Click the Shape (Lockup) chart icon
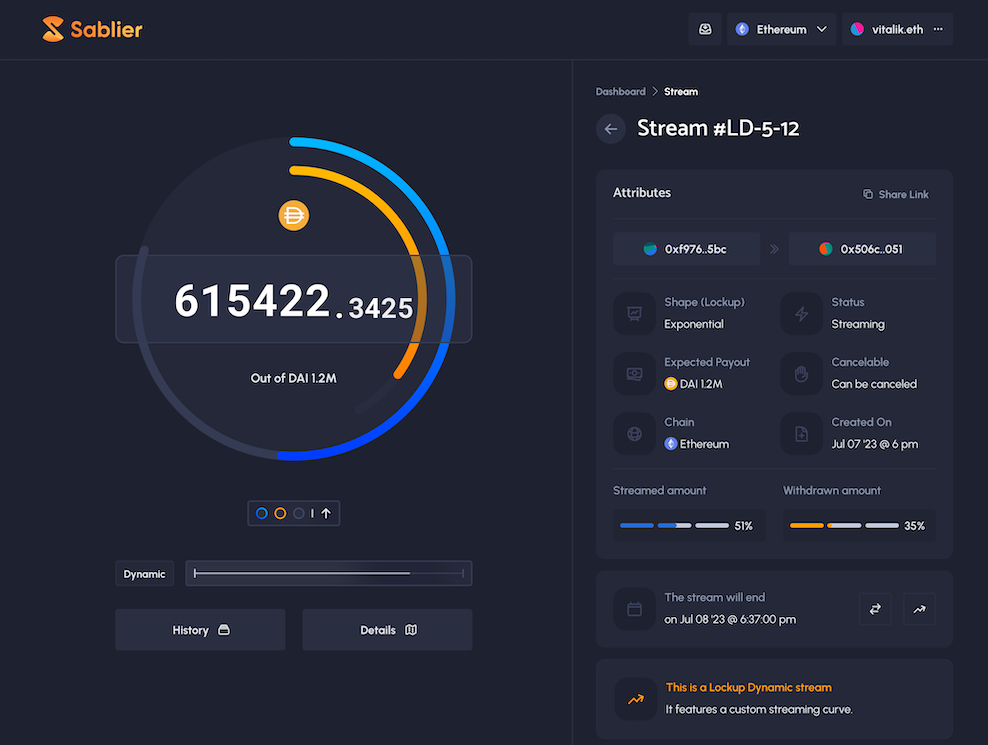The width and height of the screenshot is (988, 745). [635, 313]
